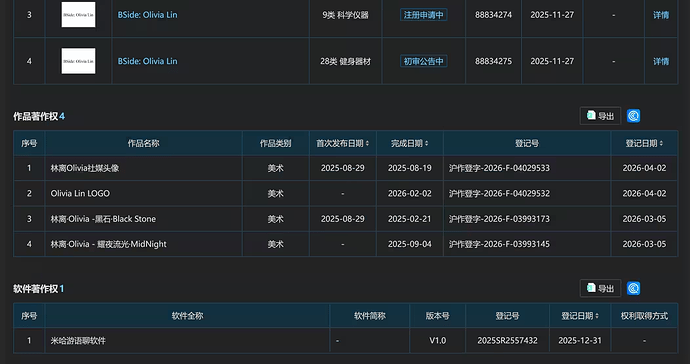Click the trademark number 88834274 cell
This screenshot has height=364, width=690.
pos(493,15)
